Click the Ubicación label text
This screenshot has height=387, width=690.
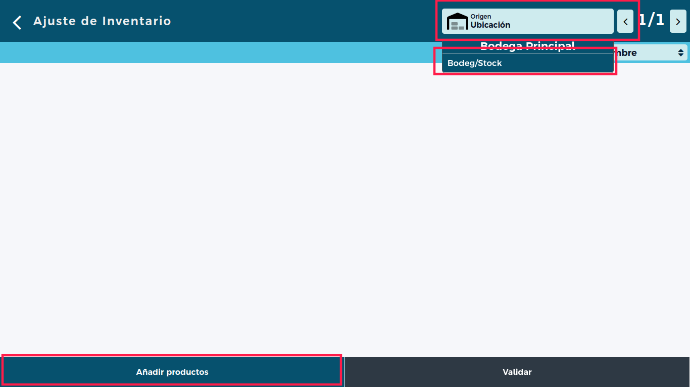click(490, 25)
